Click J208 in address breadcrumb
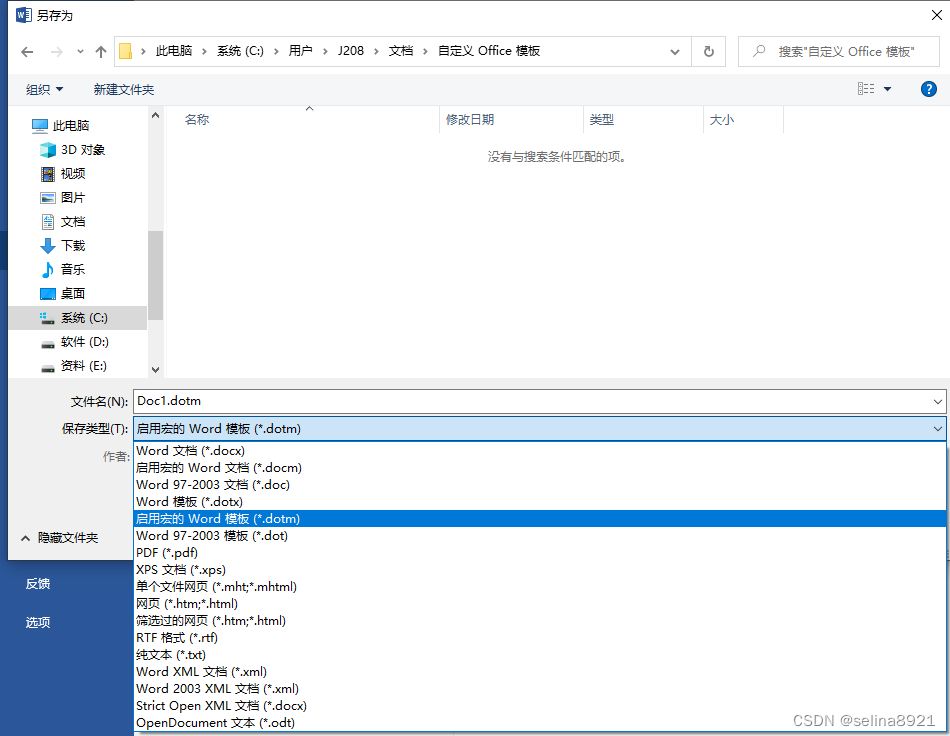Viewport: 950px width, 736px height. point(351,51)
